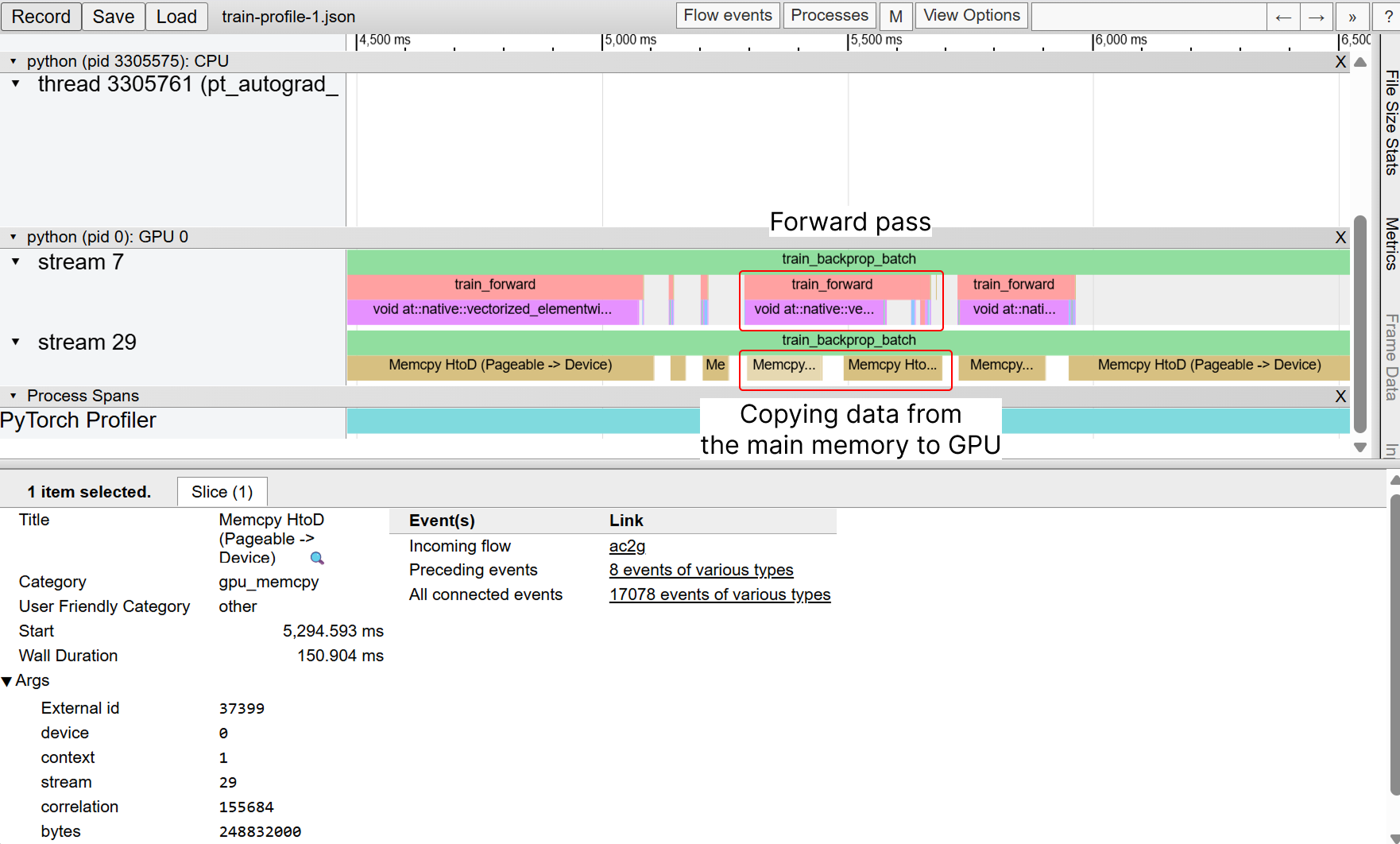Go to previous search result arrow
The width and height of the screenshot is (1400, 844).
(1283, 17)
